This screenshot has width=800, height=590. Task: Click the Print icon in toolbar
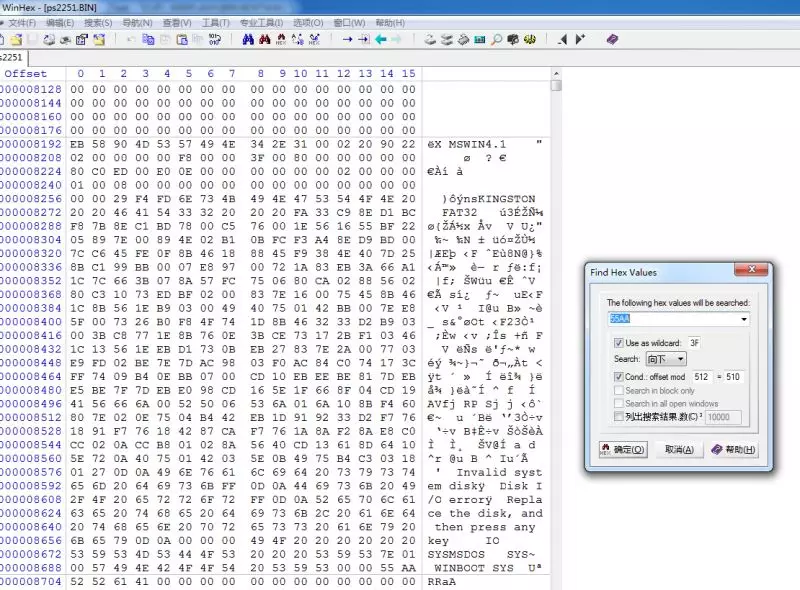[65, 40]
